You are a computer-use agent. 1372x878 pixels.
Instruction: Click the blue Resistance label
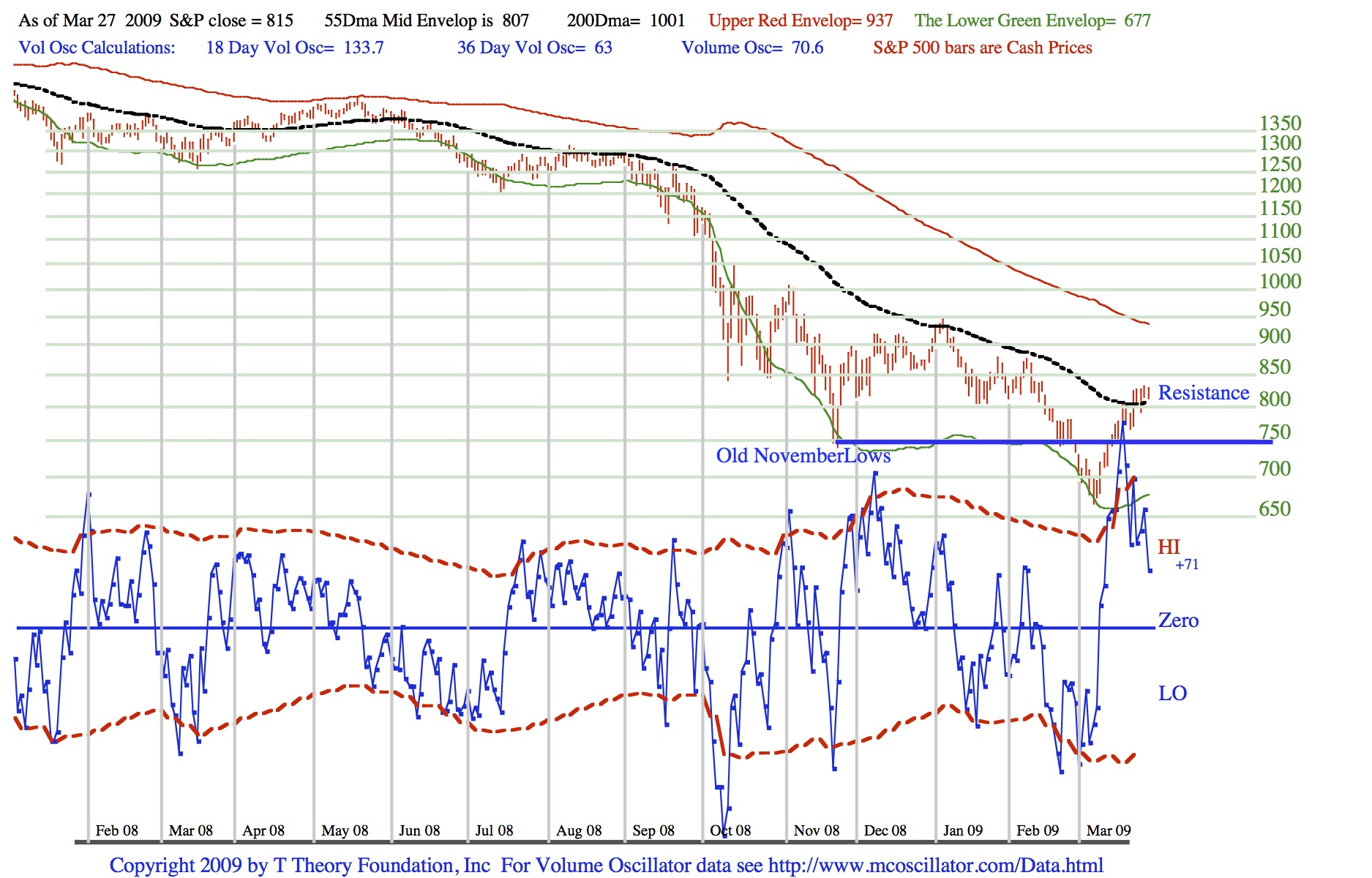(x=1203, y=393)
